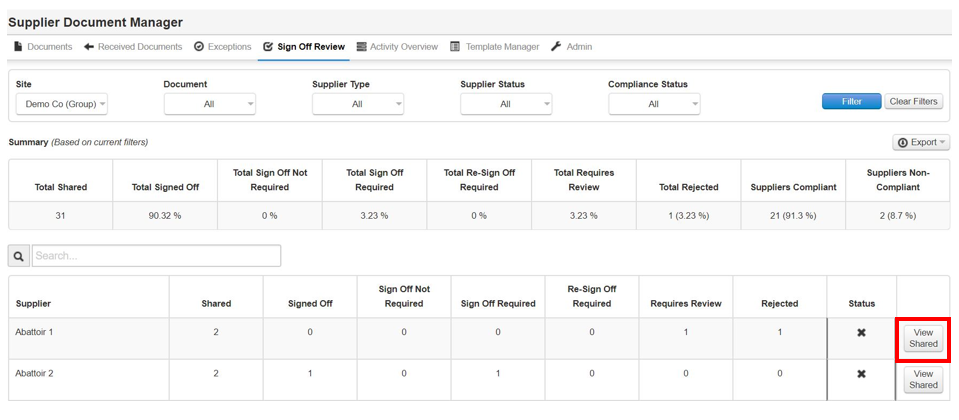Click Suppliers Non-Compliant value 2 (8.7 %)
This screenshot has width=959, height=420.
pyautogui.click(x=898, y=216)
